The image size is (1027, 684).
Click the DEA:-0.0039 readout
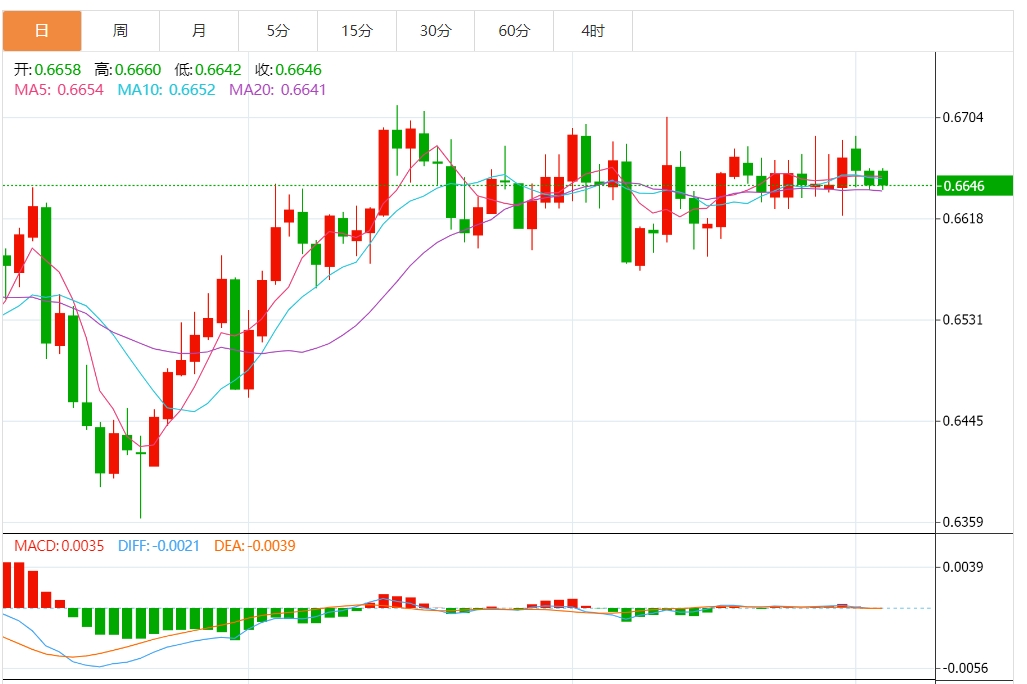(x=255, y=546)
